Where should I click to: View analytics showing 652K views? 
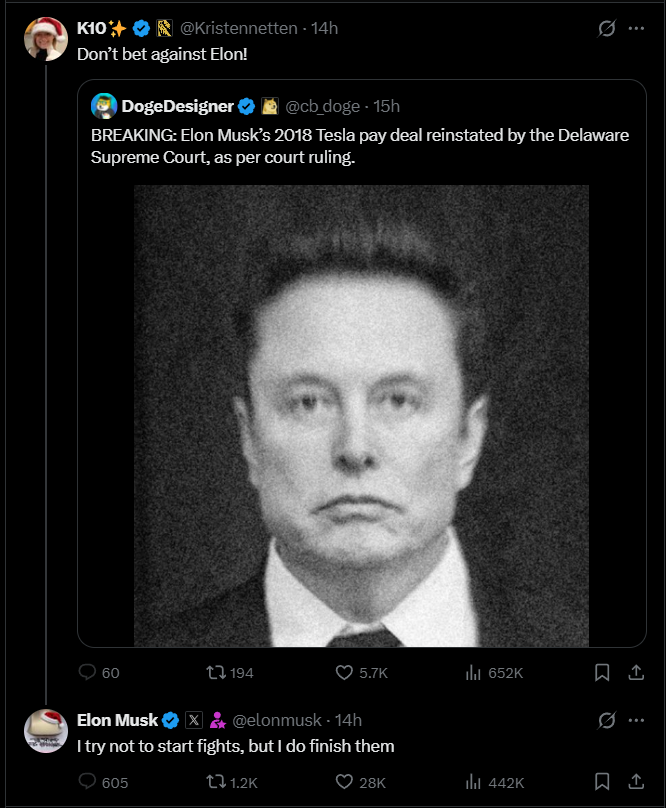[x=474, y=673]
